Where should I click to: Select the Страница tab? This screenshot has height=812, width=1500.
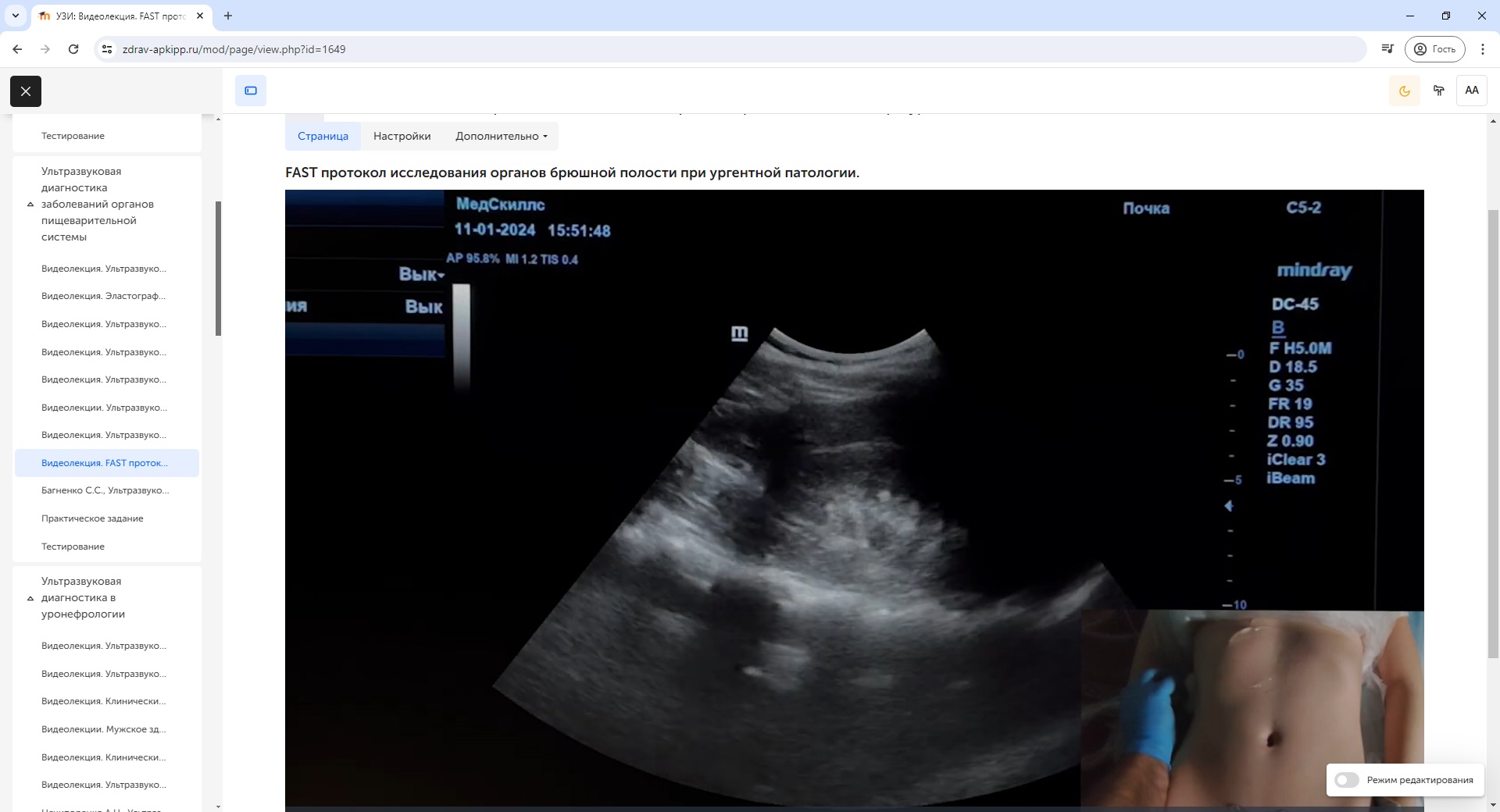pos(323,136)
